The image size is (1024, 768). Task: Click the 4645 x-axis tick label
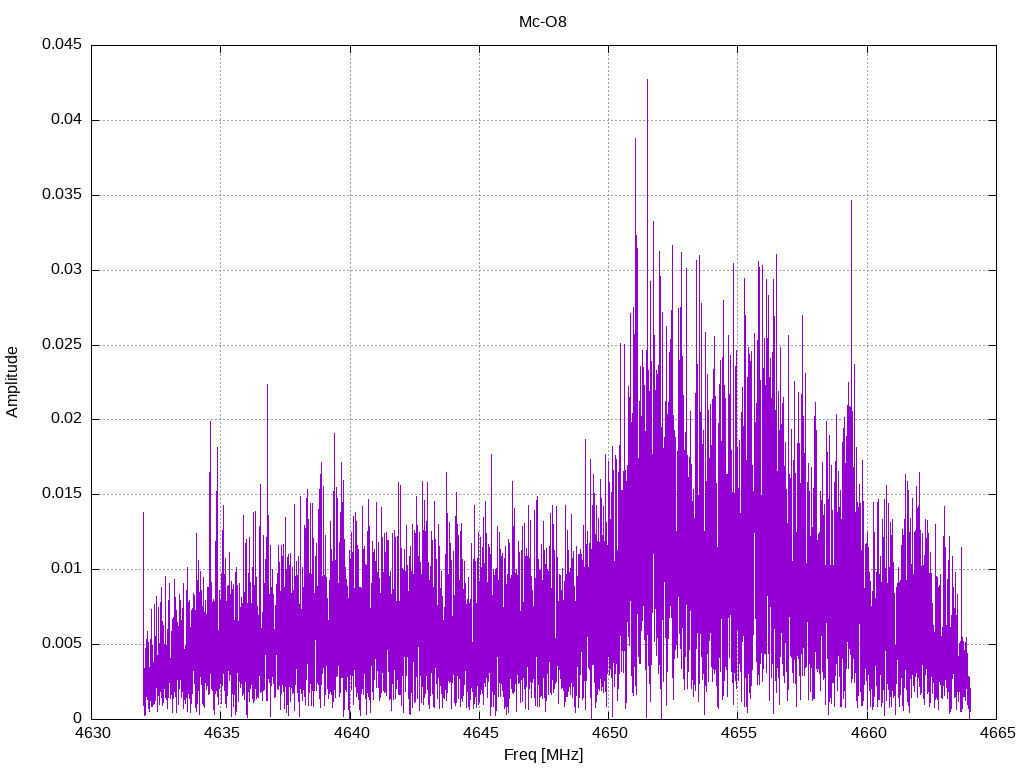tap(480, 733)
